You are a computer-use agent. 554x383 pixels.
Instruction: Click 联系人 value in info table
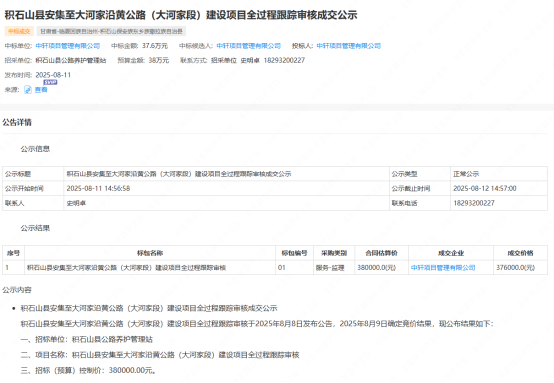76,203
